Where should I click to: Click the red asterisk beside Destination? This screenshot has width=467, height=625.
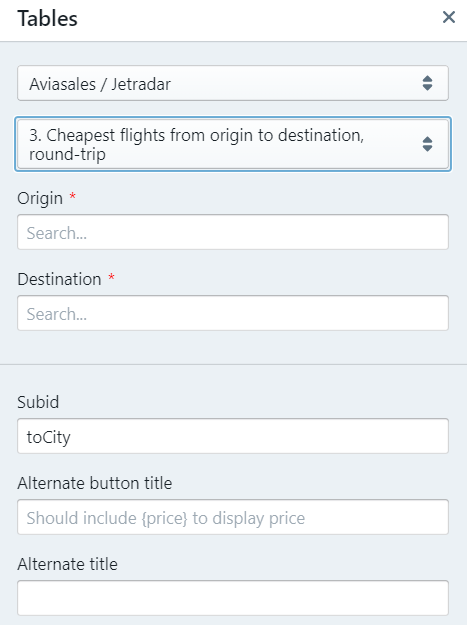[112, 276]
